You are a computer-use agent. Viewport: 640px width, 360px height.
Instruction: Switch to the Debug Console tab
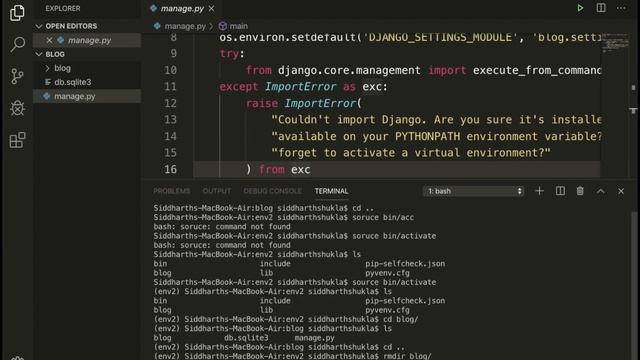point(273,191)
